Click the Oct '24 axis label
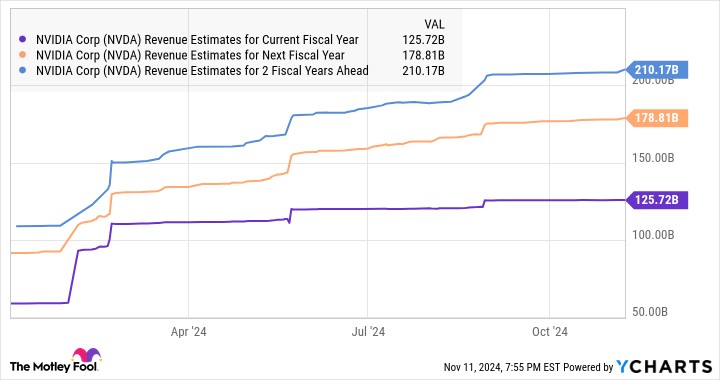This screenshot has height=380, width=720. [x=550, y=332]
